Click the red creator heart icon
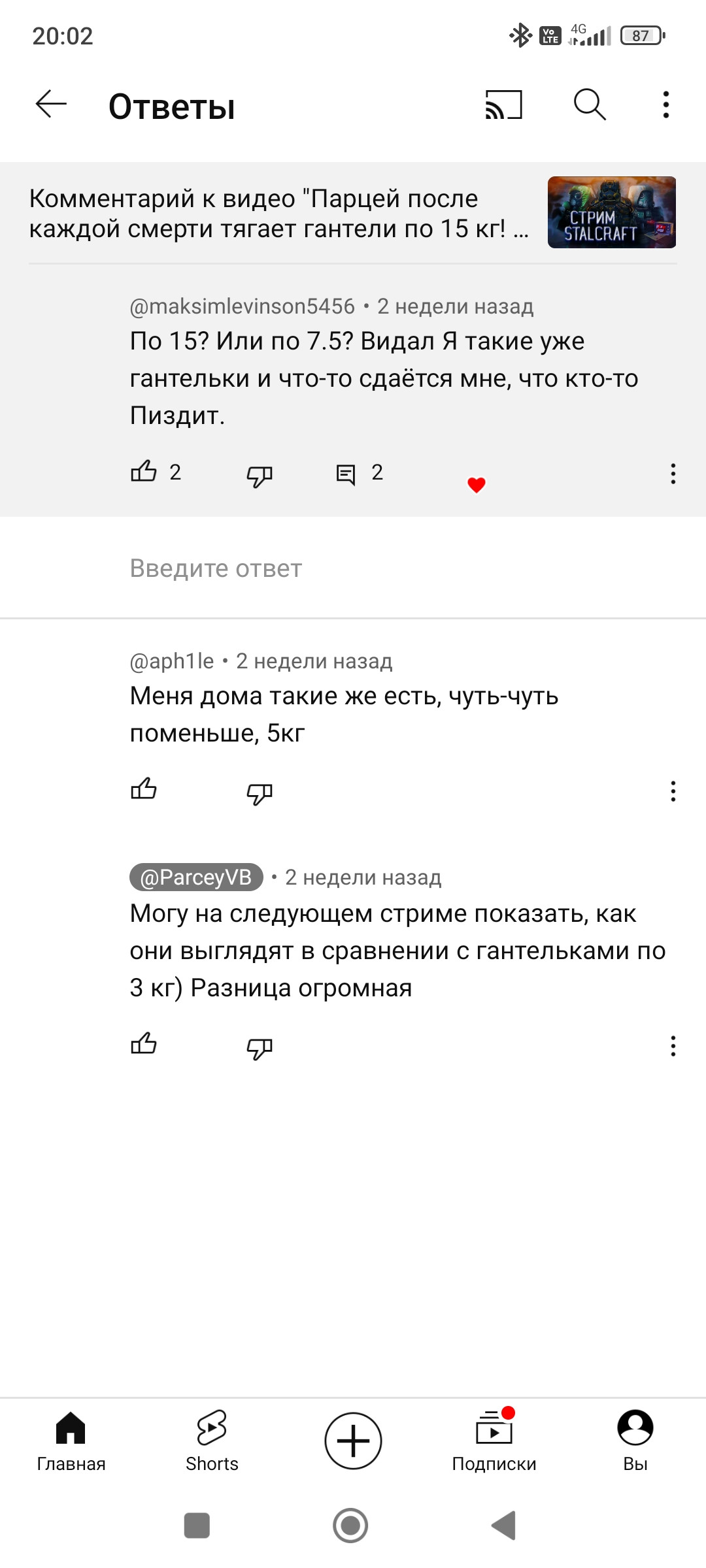 pyautogui.click(x=477, y=485)
